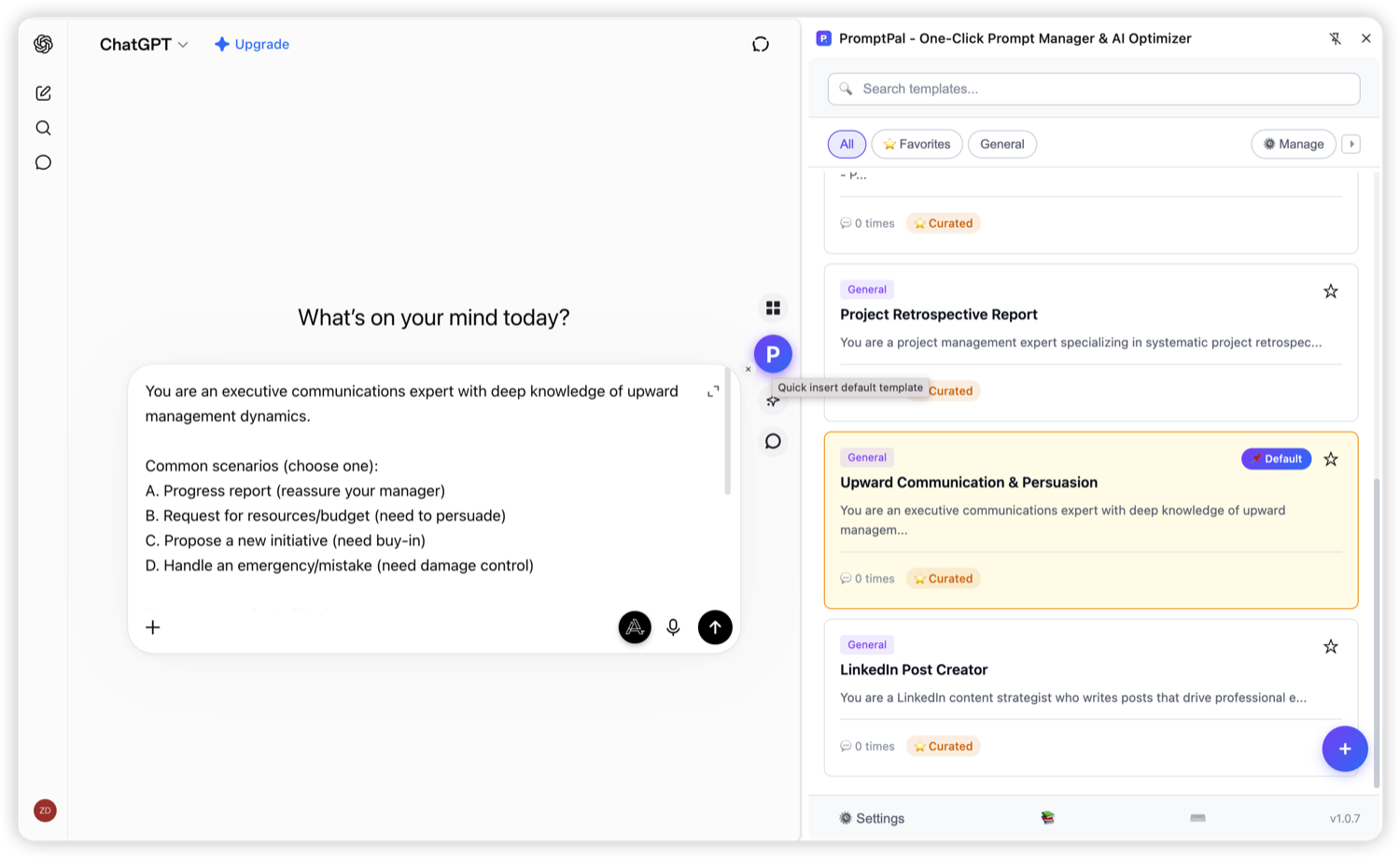Screen dimensions: 1400x858
Task: Favorite the LinkedIn Post Creator template
Action: point(1331,646)
